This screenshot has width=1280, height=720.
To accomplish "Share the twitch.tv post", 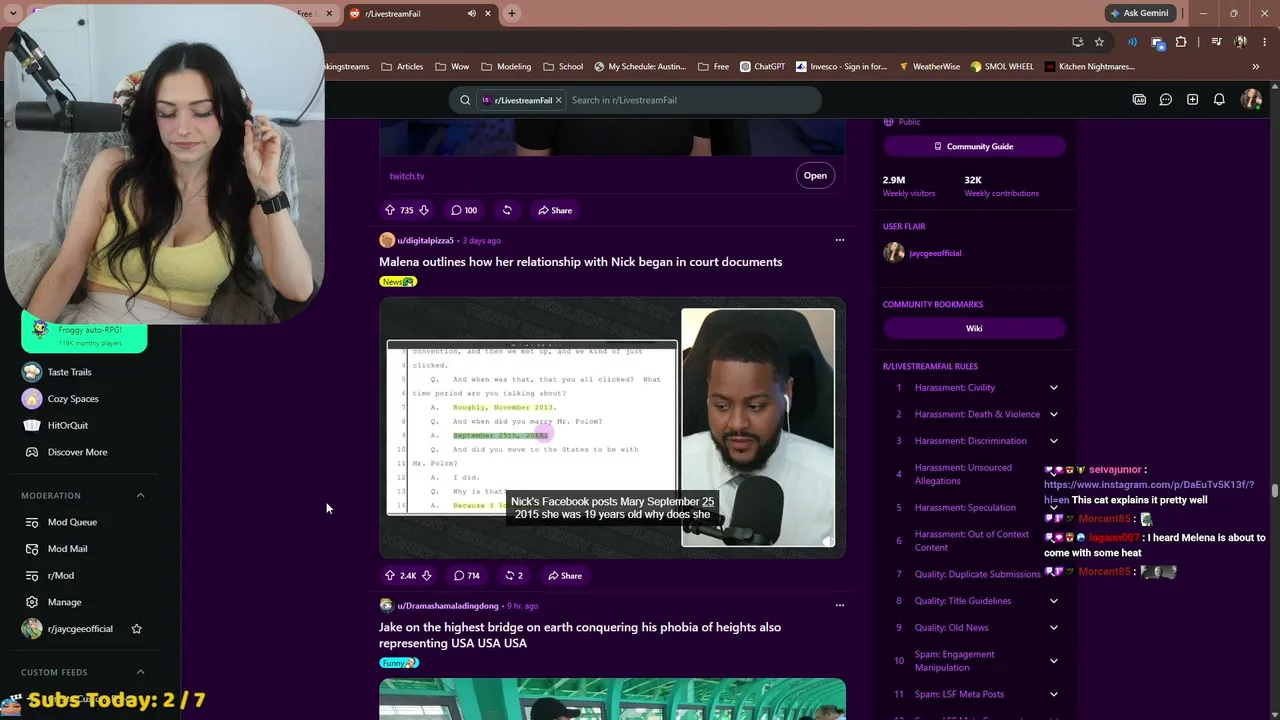I will [554, 210].
